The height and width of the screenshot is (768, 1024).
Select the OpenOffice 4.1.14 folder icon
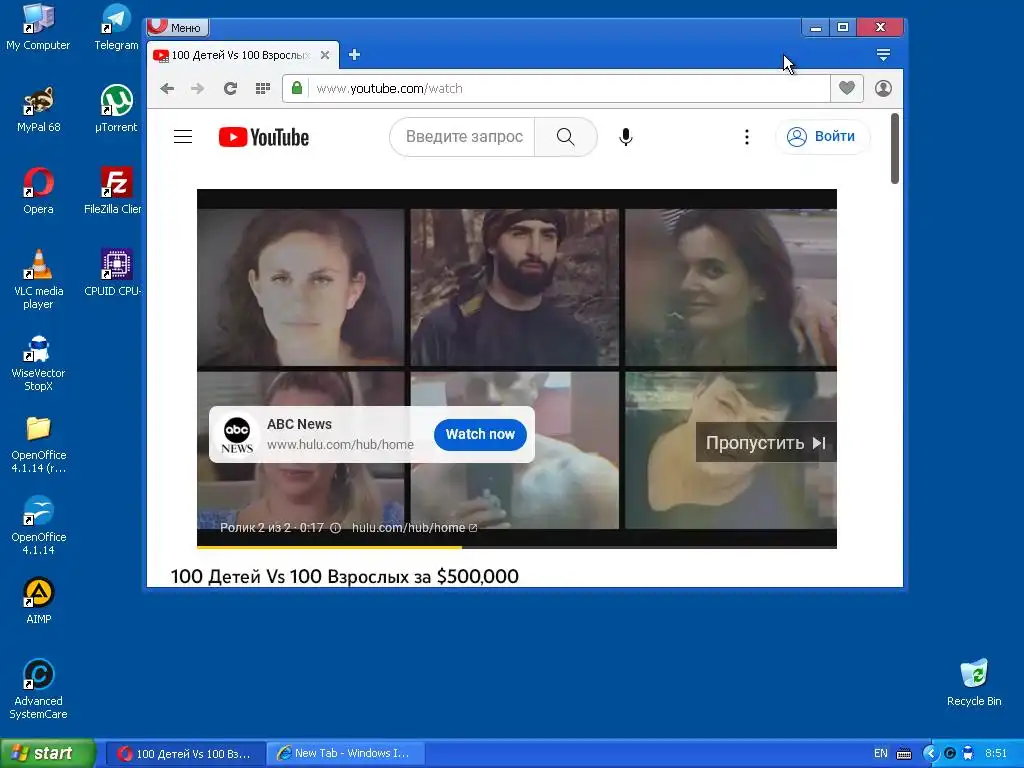[x=38, y=444]
